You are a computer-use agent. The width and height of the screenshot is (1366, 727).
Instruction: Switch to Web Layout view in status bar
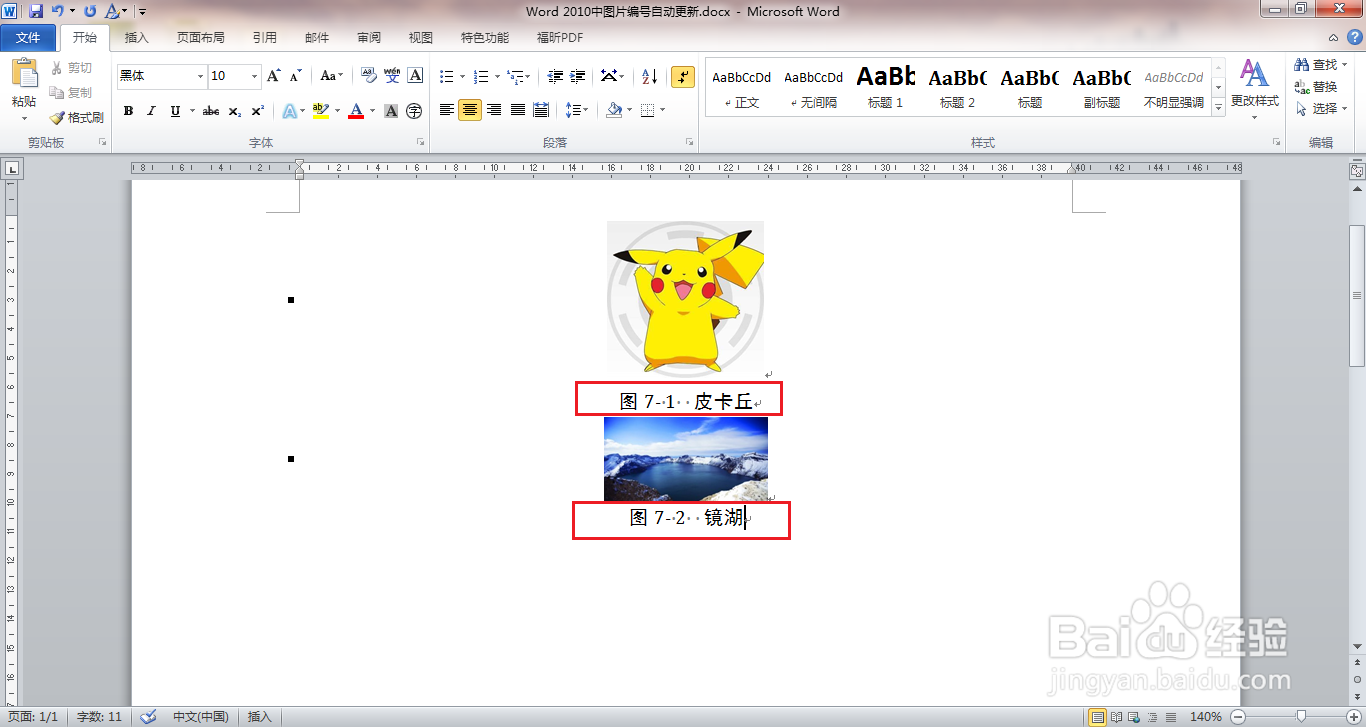tap(1134, 717)
